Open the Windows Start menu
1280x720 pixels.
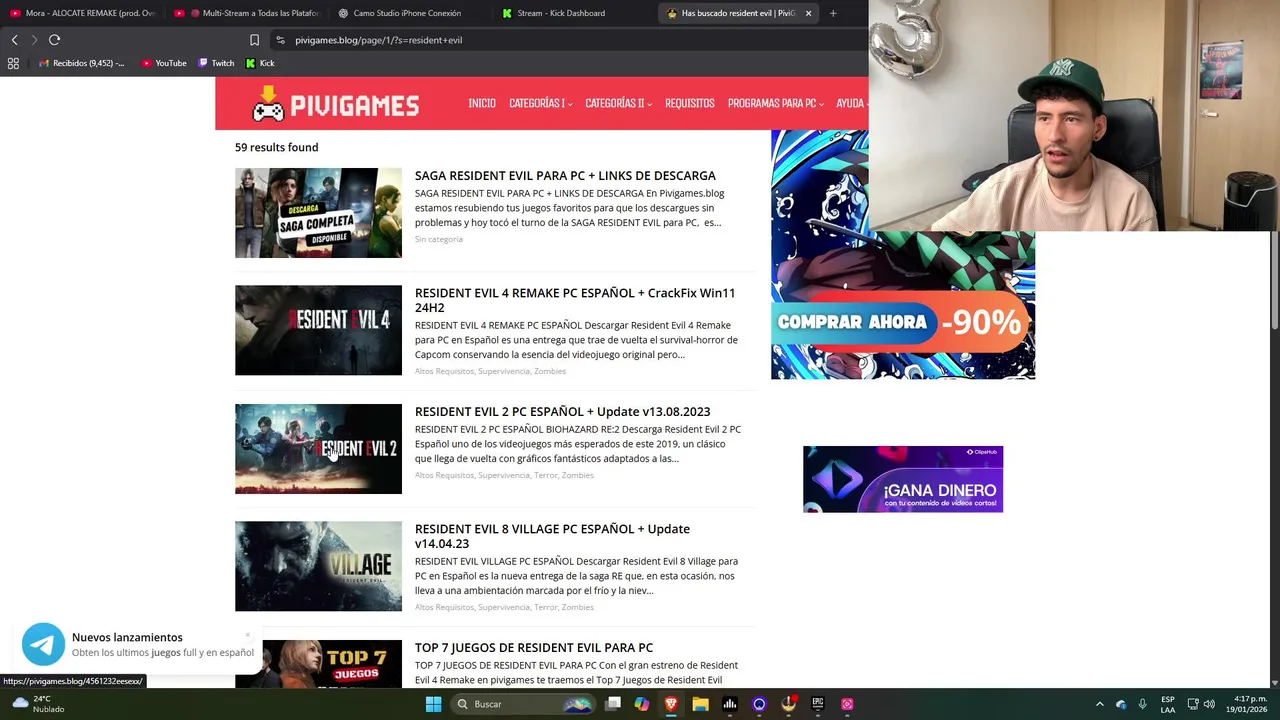click(433, 704)
